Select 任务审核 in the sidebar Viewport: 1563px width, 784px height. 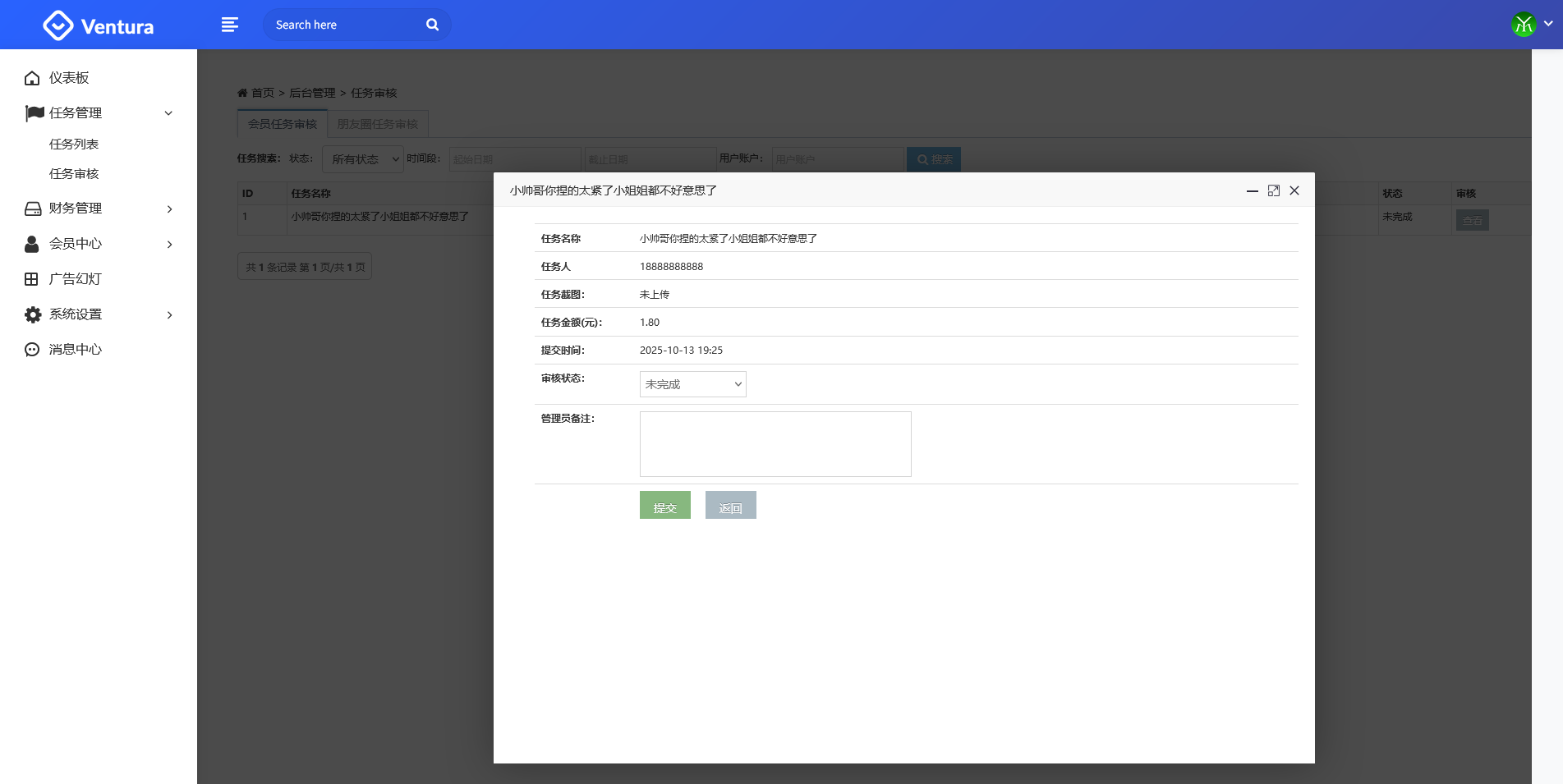pos(74,174)
